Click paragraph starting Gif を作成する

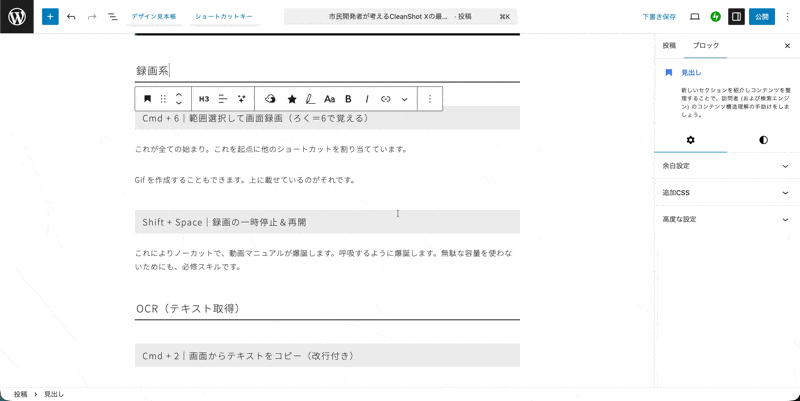[245, 180]
